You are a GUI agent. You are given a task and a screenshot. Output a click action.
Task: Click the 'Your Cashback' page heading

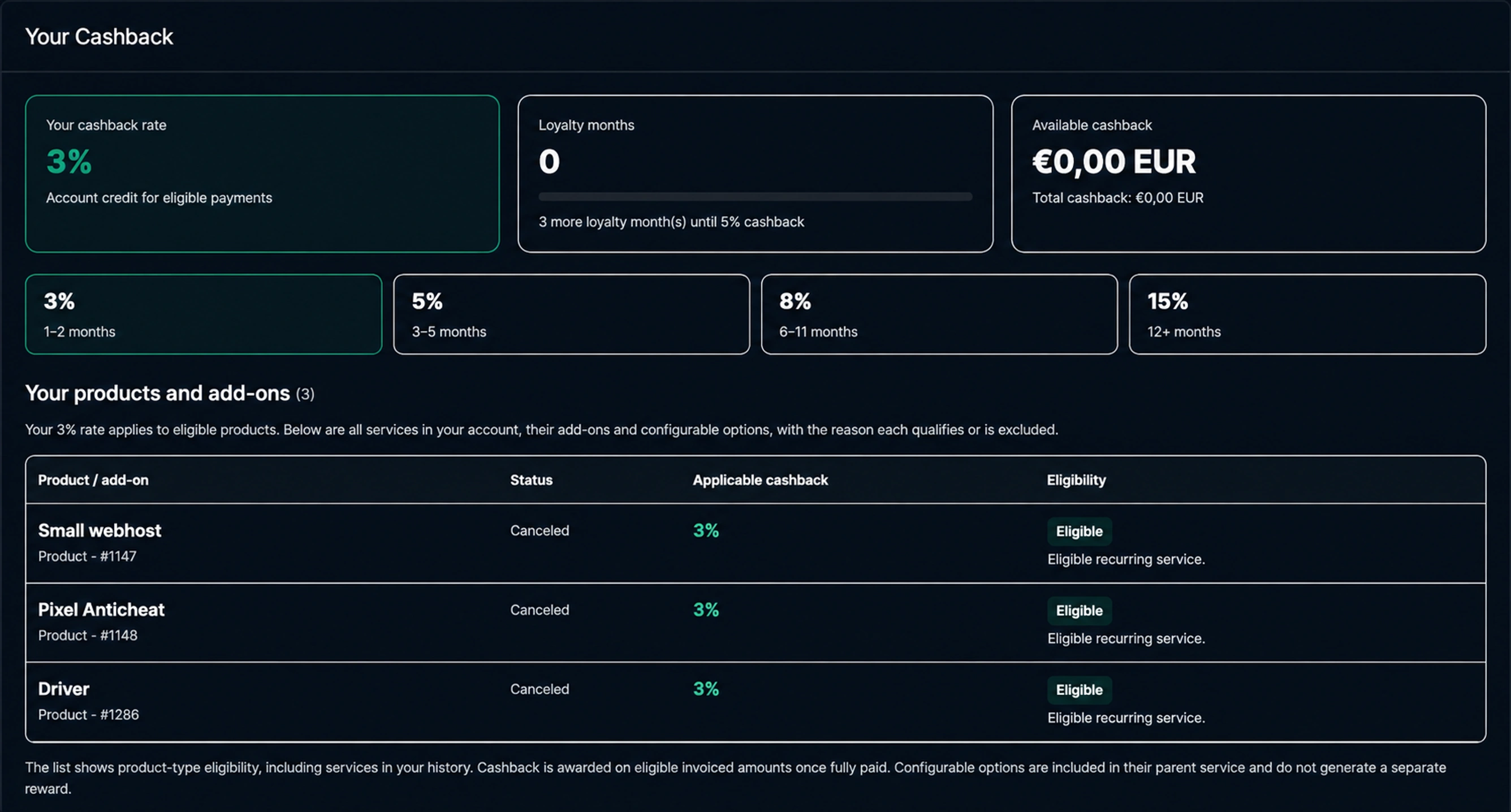99,36
